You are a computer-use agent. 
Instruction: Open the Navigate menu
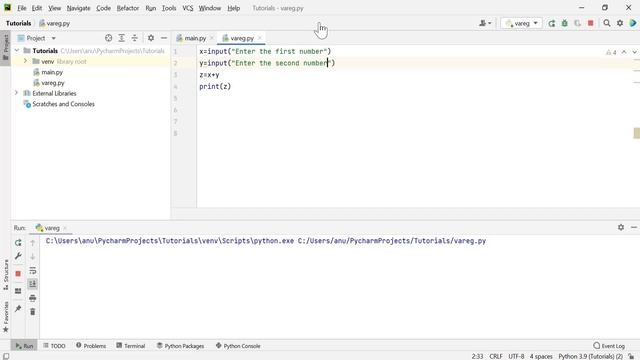click(78, 8)
